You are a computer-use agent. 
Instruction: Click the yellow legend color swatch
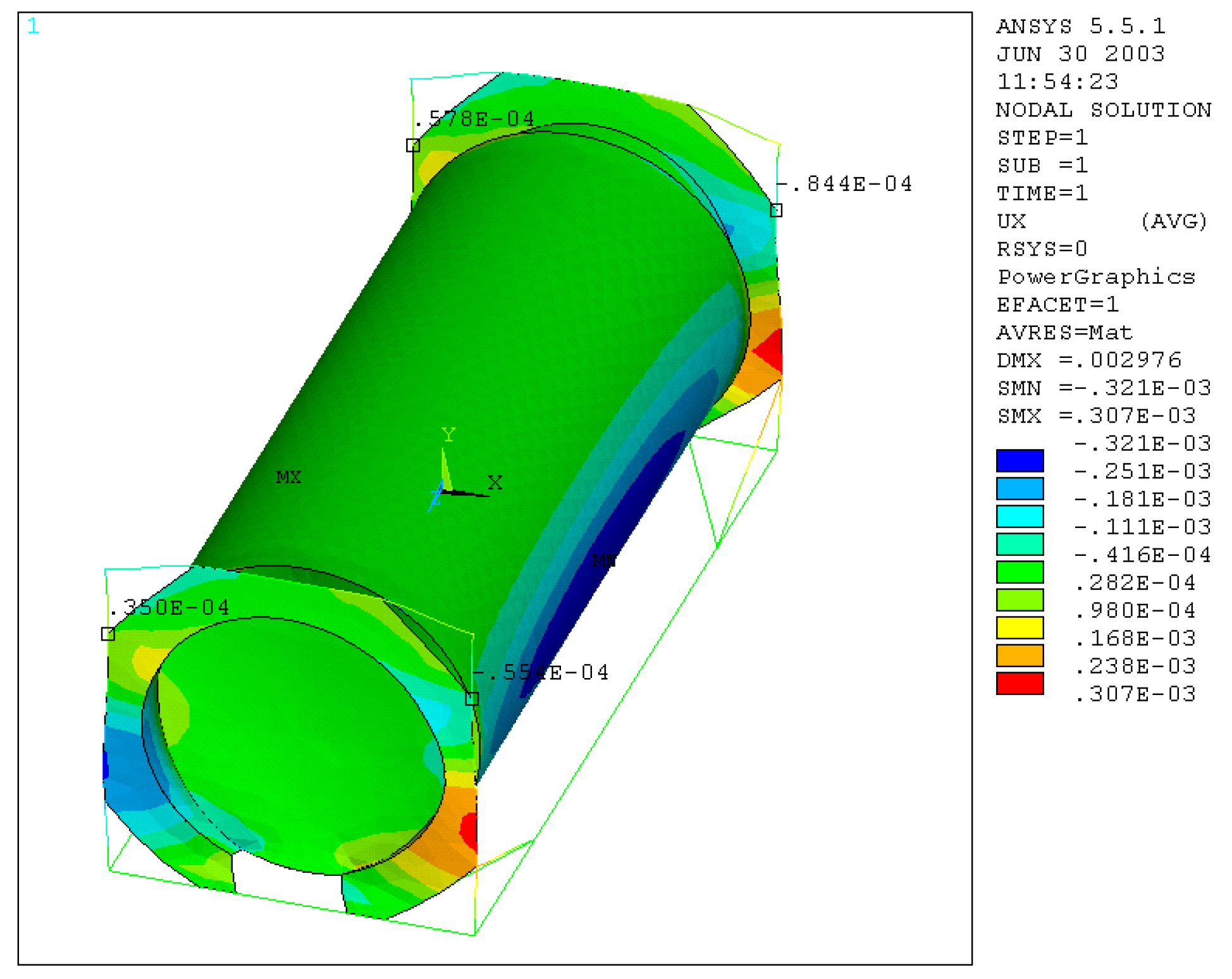click(1019, 628)
